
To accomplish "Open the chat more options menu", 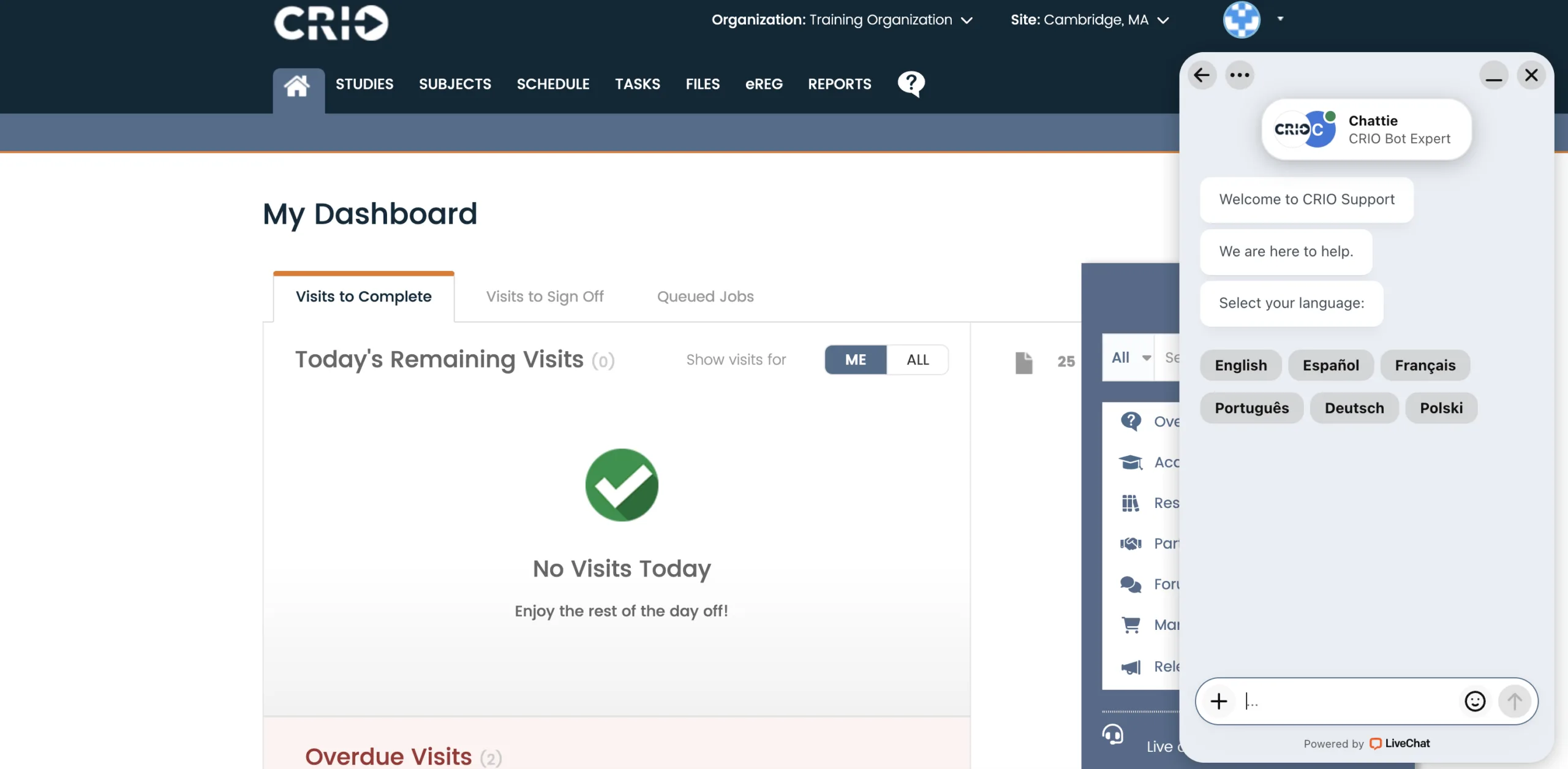I will click(1239, 75).
